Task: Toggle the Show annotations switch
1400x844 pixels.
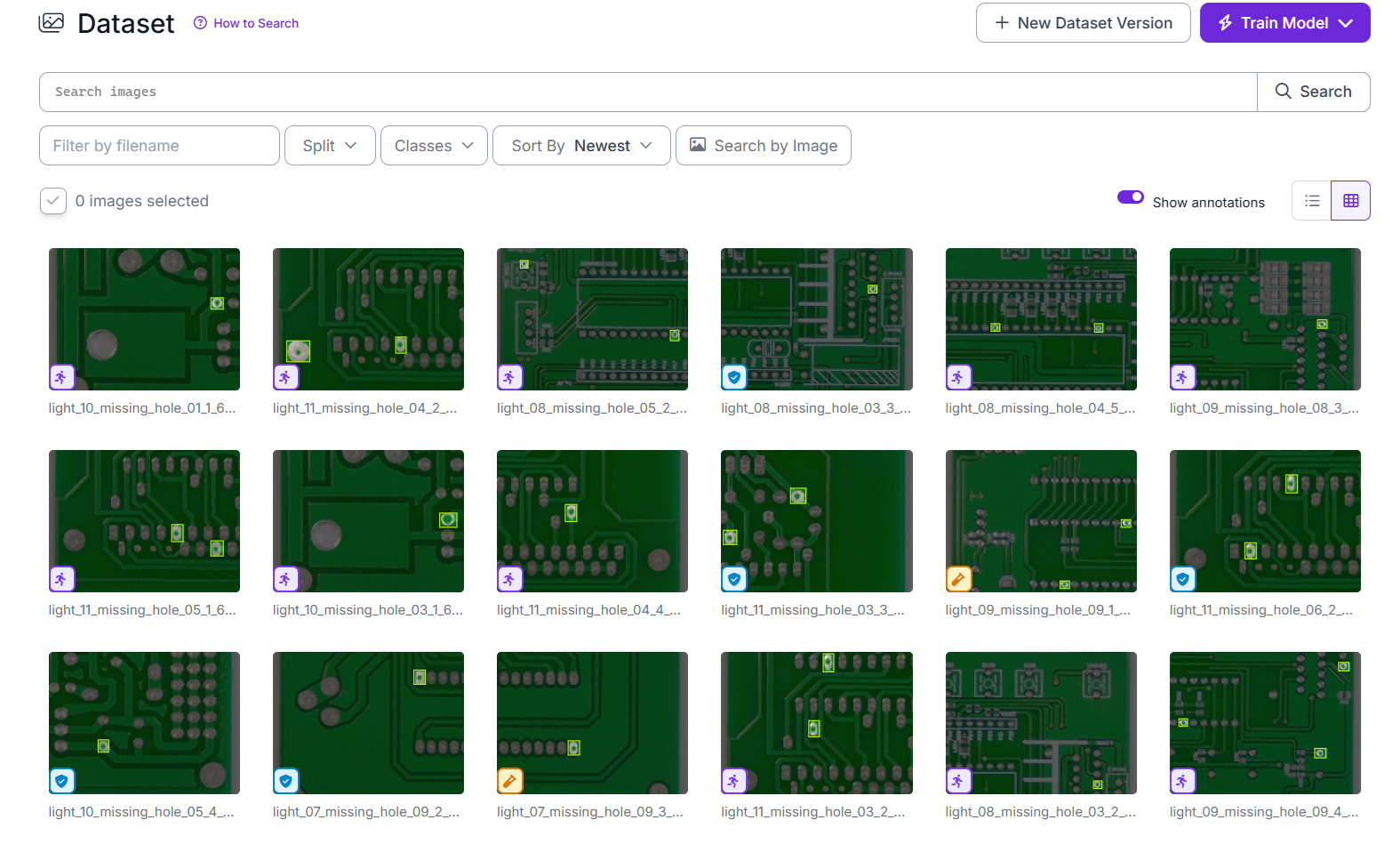Action: click(1130, 197)
